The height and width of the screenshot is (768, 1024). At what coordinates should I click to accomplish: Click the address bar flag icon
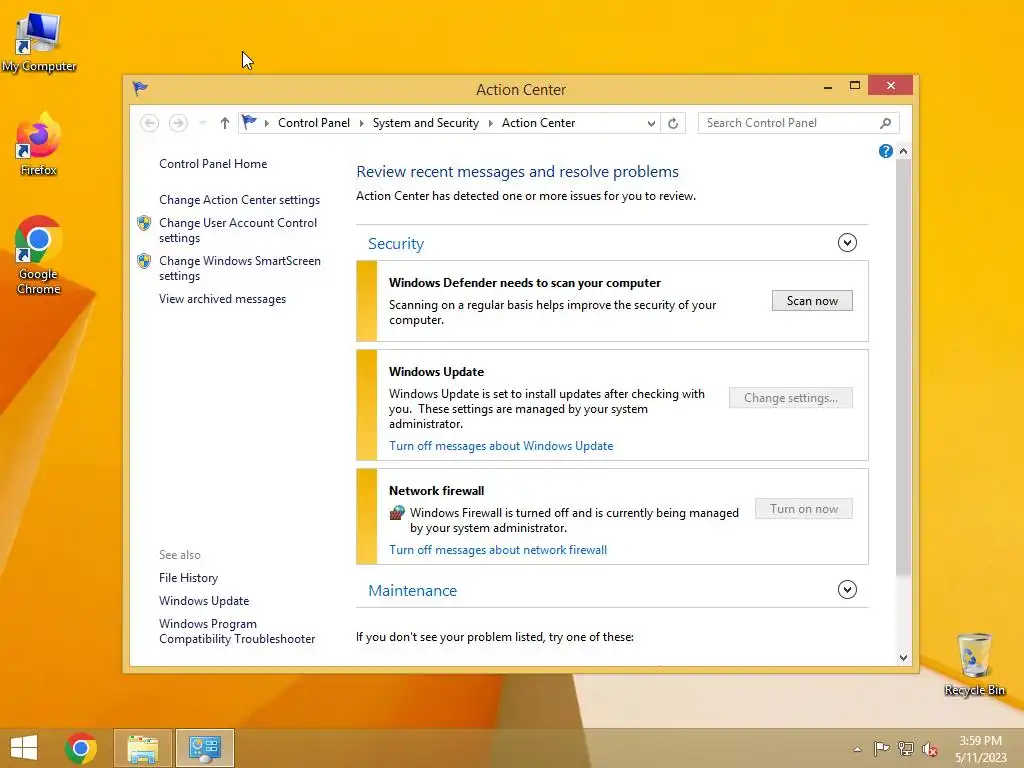[x=249, y=122]
